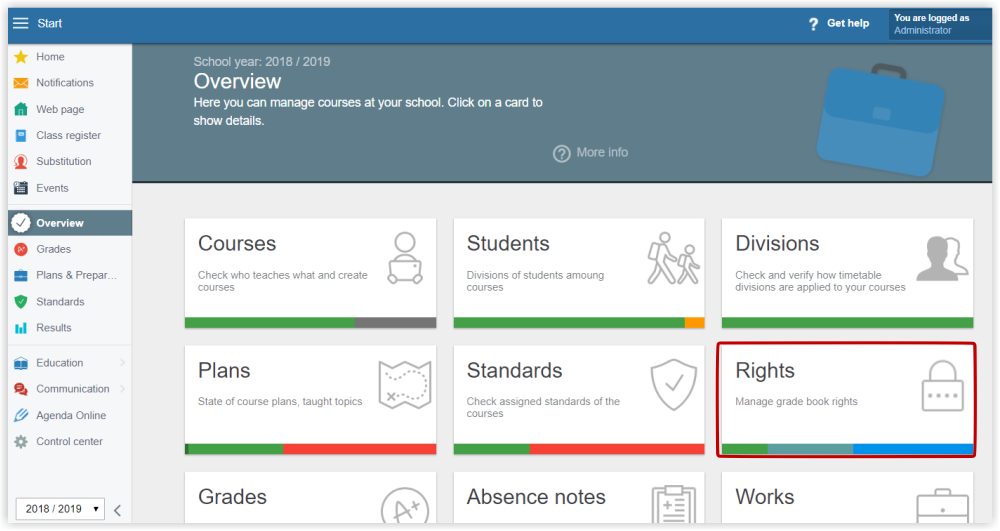Open the Courses card title
The width and height of the screenshot is (1000, 531).
(x=237, y=244)
